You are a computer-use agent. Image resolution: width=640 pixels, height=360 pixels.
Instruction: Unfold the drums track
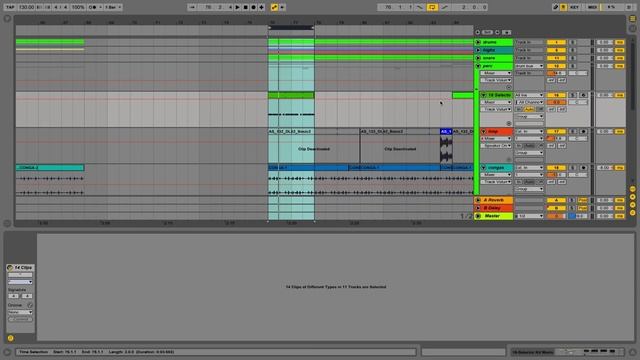tap(478, 42)
